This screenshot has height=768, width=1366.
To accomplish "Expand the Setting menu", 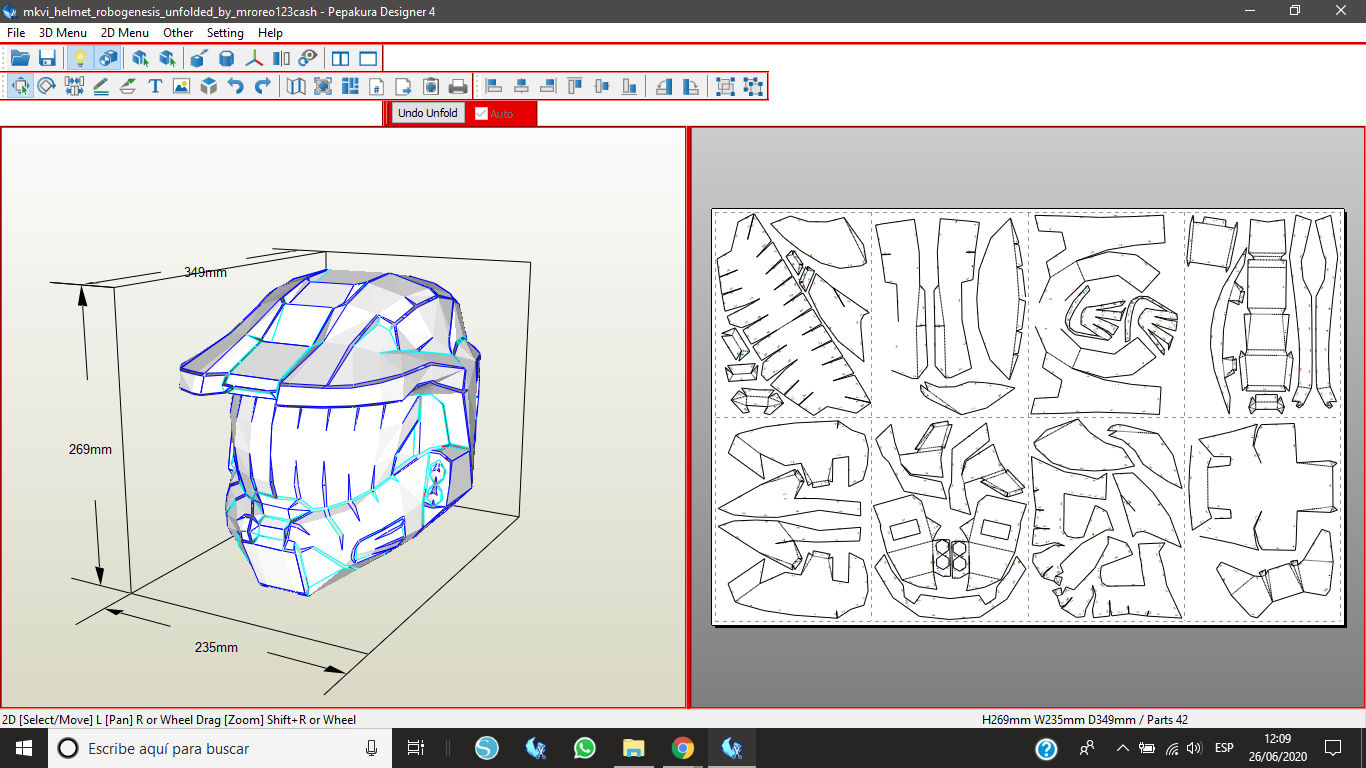I will (225, 33).
